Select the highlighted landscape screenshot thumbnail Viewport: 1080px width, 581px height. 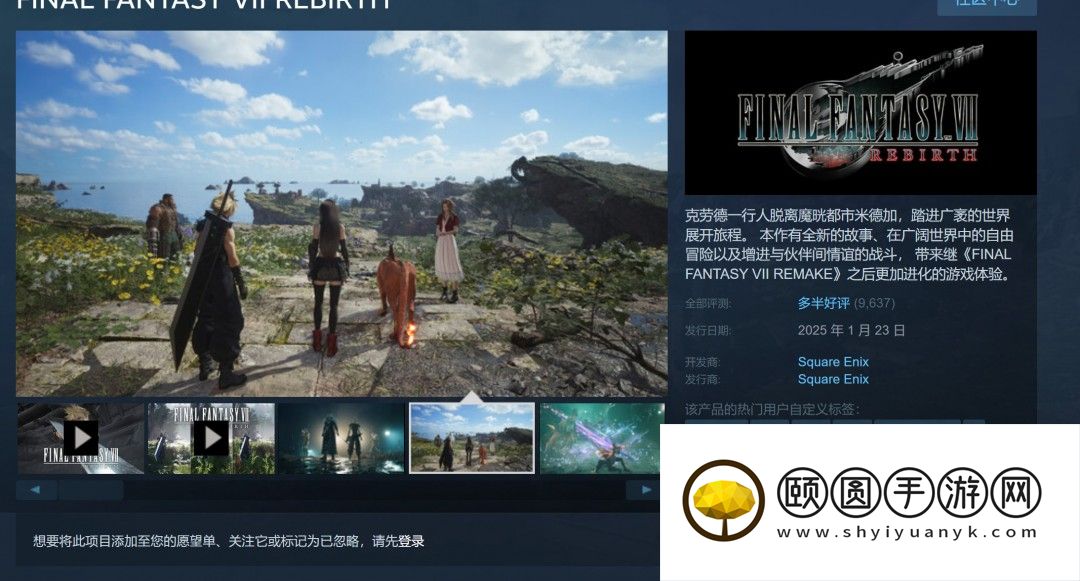point(472,439)
